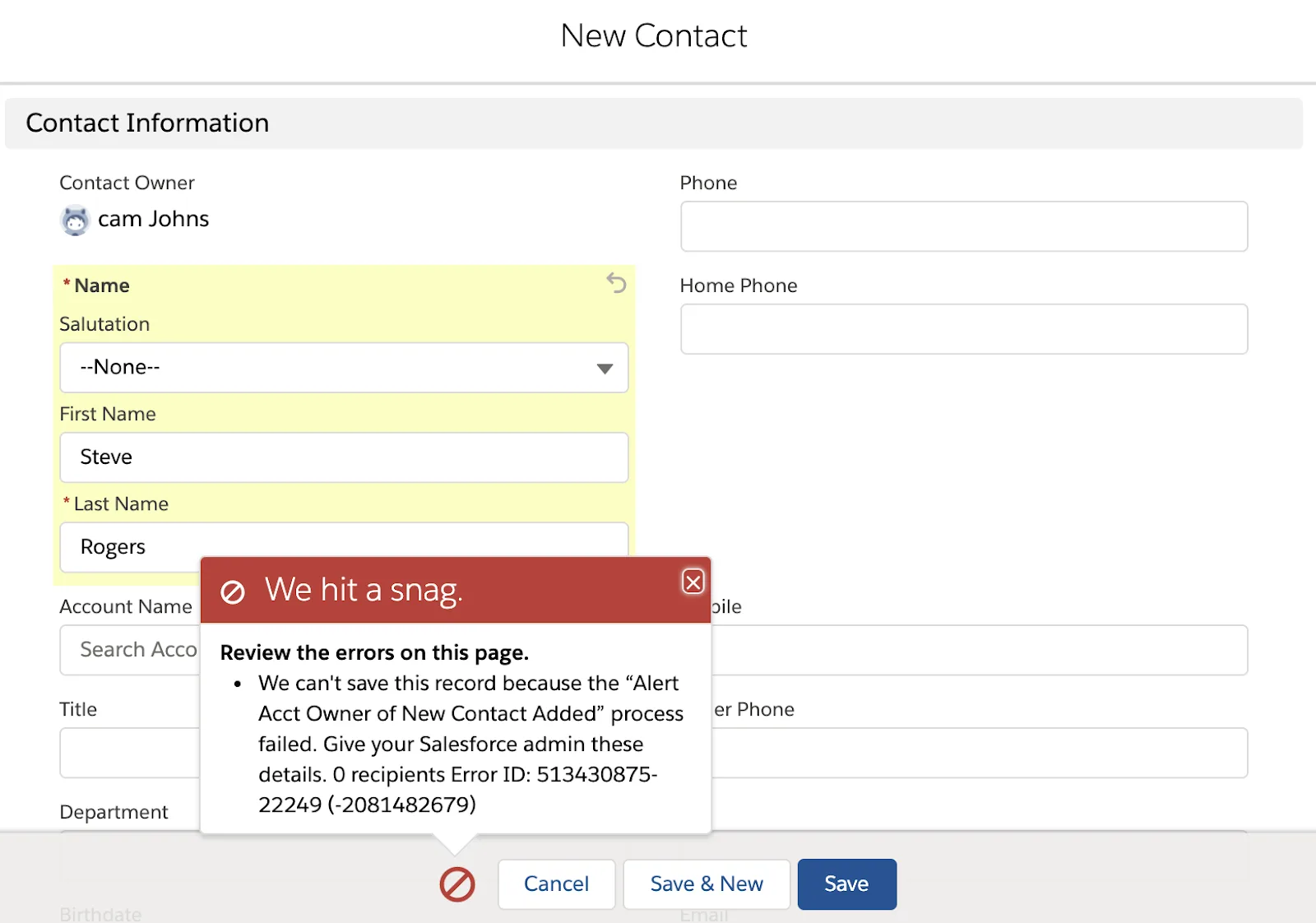This screenshot has height=923, width=1316.
Task: Click the cam Johns owner name
Action: point(153,219)
